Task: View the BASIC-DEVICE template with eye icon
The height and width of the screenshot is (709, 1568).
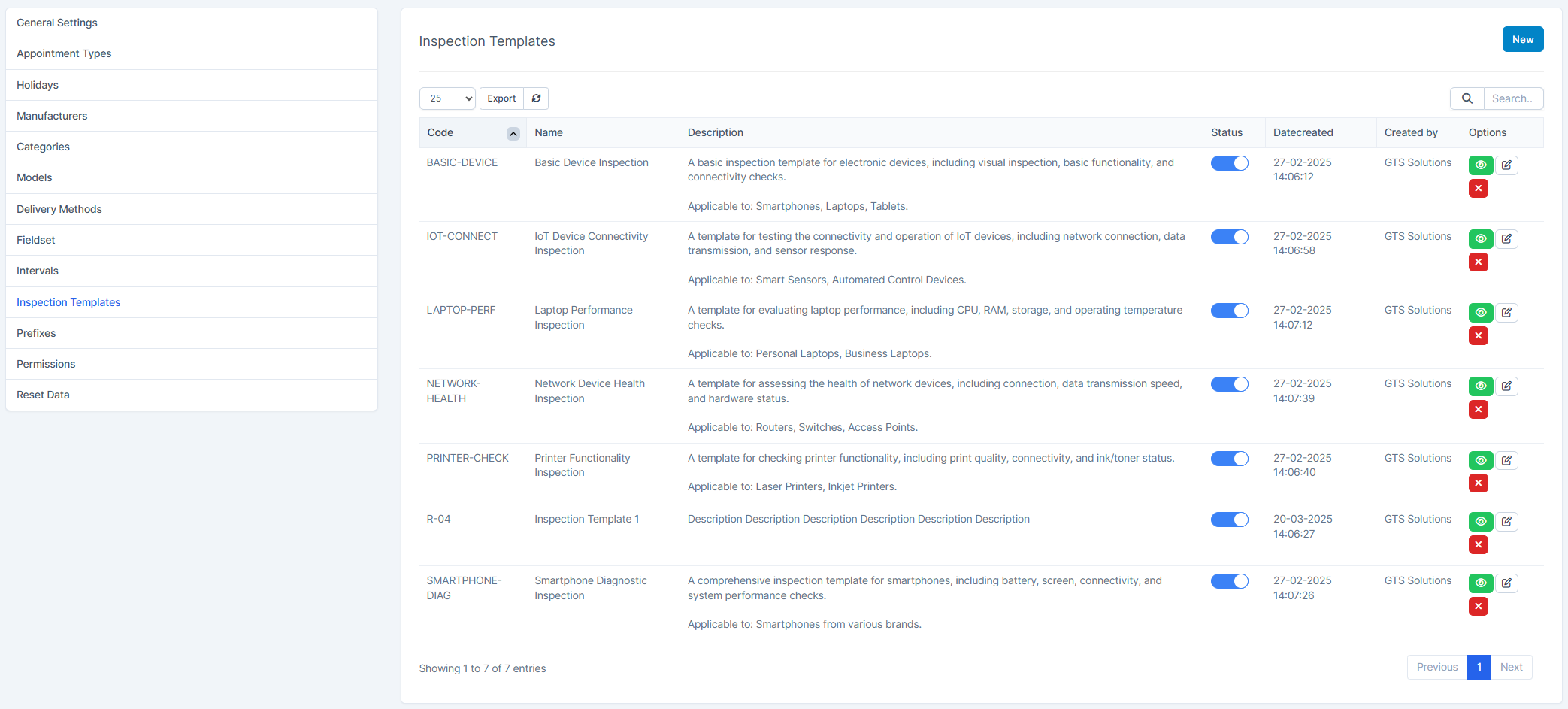Action: point(1480,165)
